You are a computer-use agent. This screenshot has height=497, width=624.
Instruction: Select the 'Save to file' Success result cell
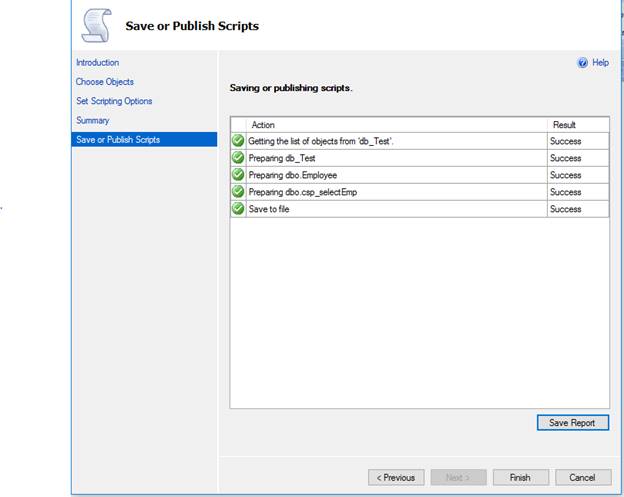pyautogui.click(x=566, y=209)
